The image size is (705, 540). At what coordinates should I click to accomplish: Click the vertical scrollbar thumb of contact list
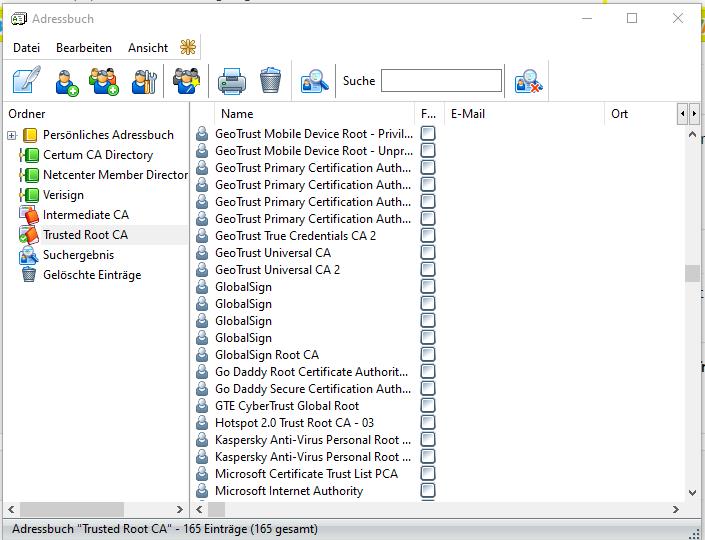(x=692, y=273)
